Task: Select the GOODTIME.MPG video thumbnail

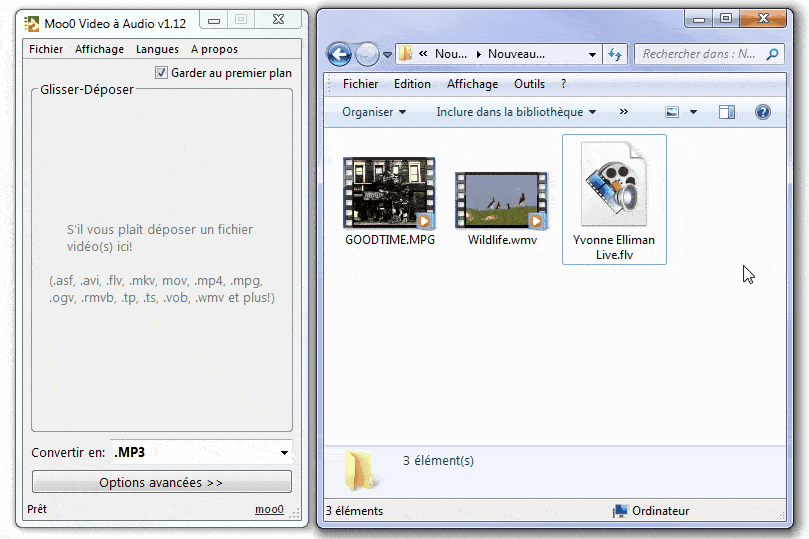Action: [389, 193]
